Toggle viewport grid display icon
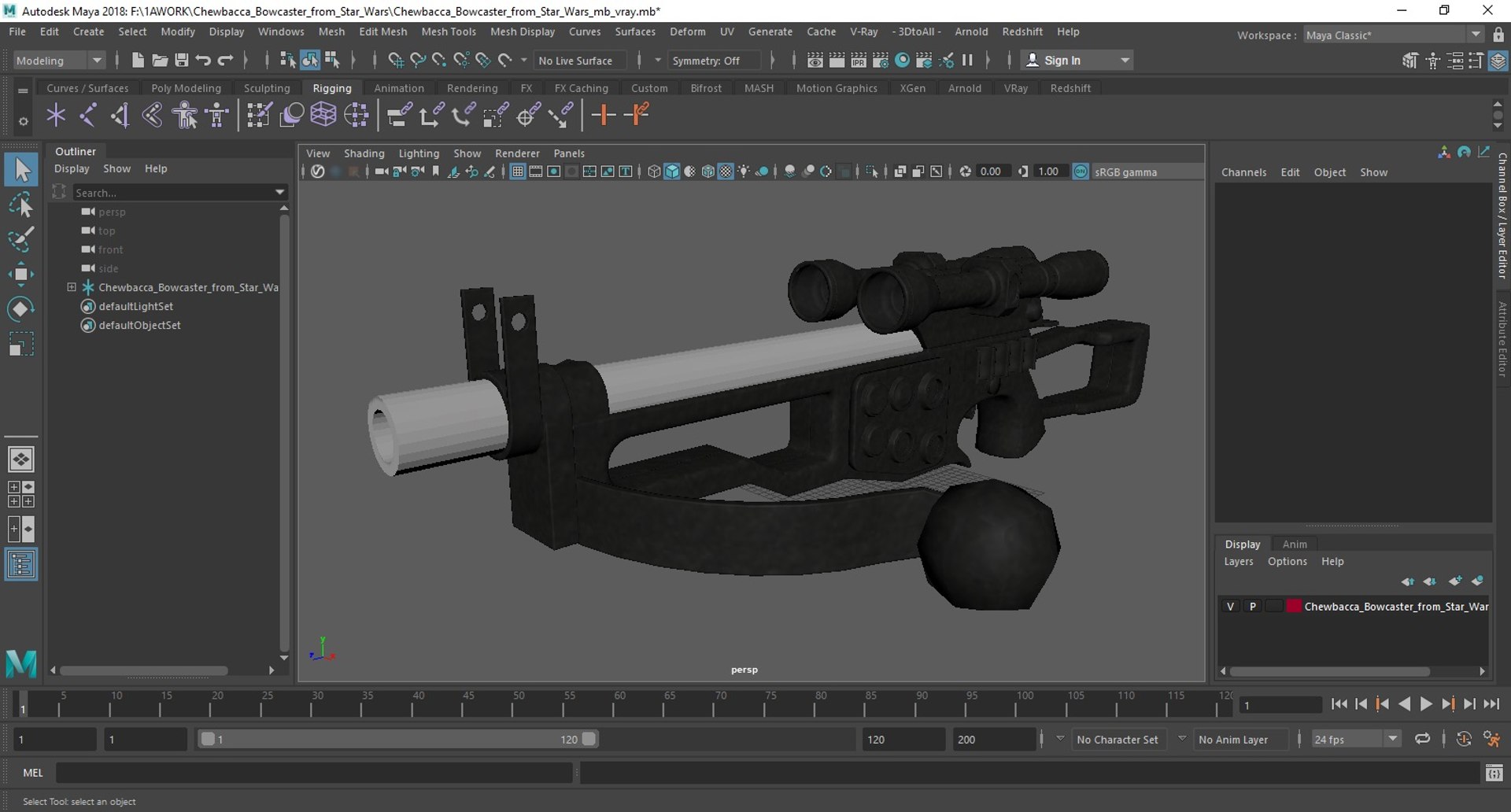The image size is (1511, 812). coord(518,172)
